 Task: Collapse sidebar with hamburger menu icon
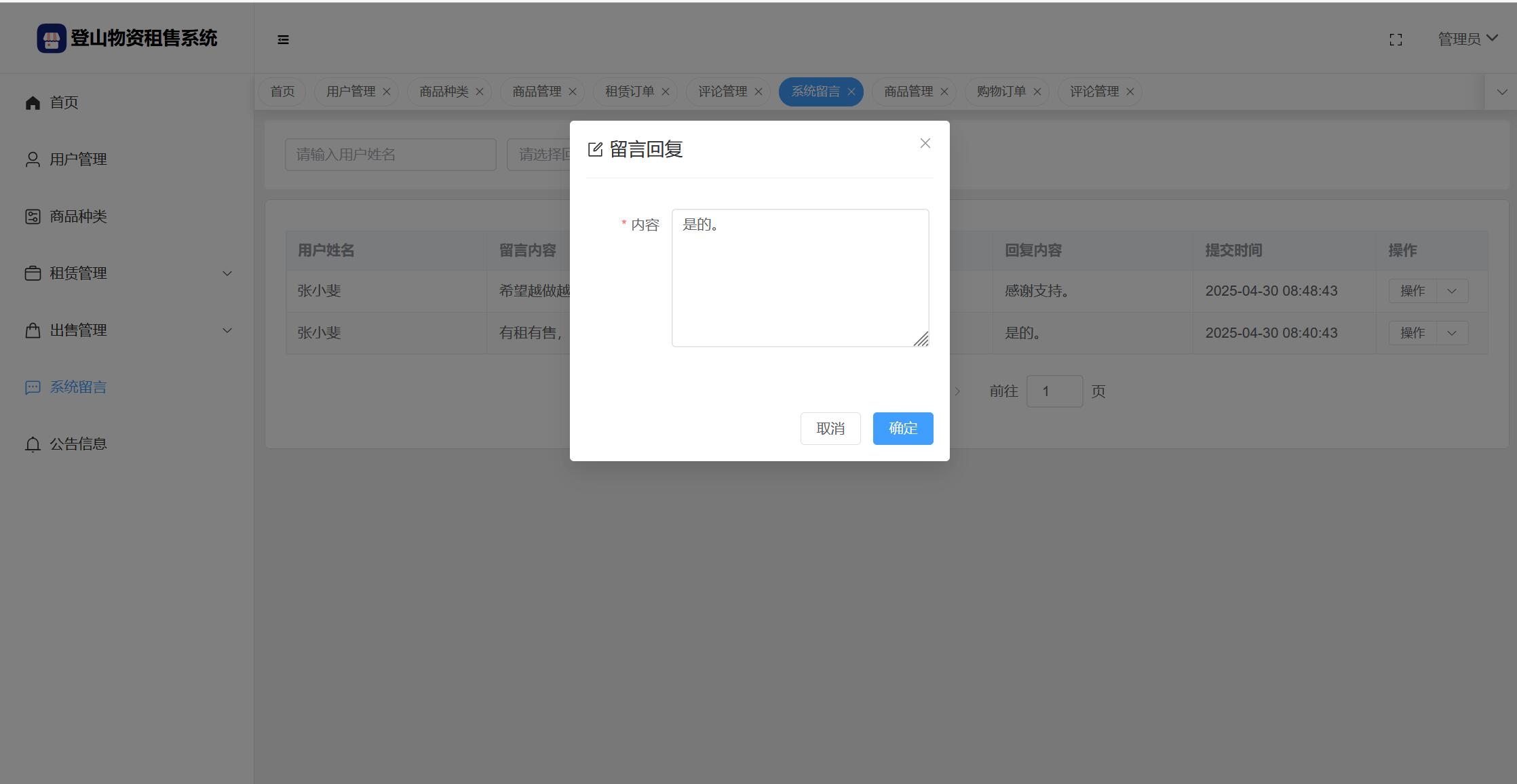click(x=283, y=40)
